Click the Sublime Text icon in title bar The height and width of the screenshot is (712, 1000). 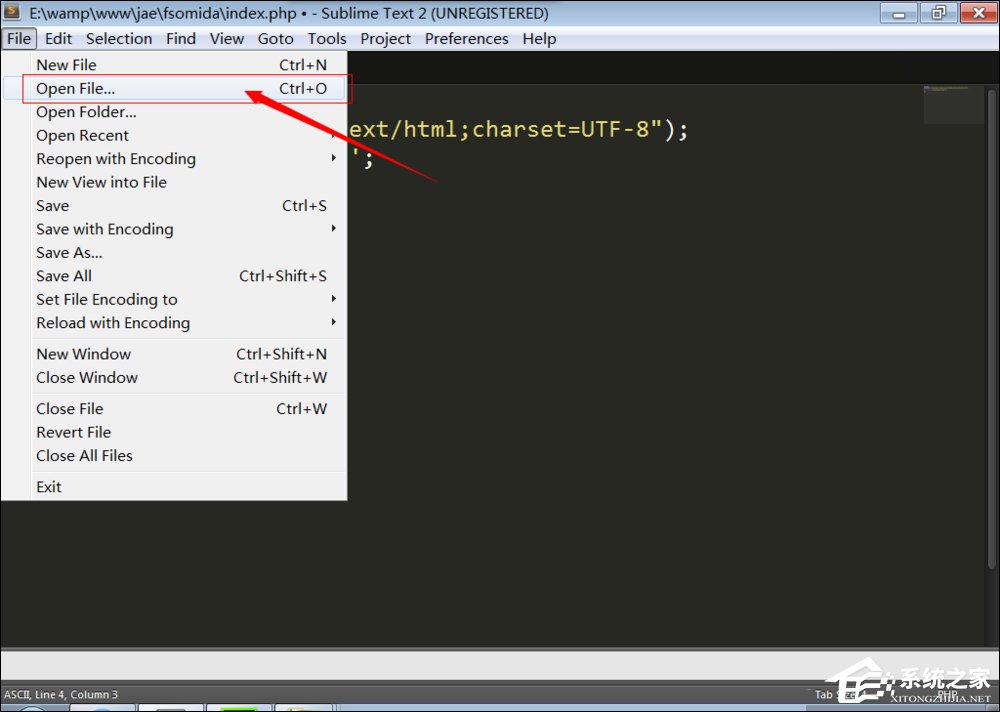[x=13, y=13]
